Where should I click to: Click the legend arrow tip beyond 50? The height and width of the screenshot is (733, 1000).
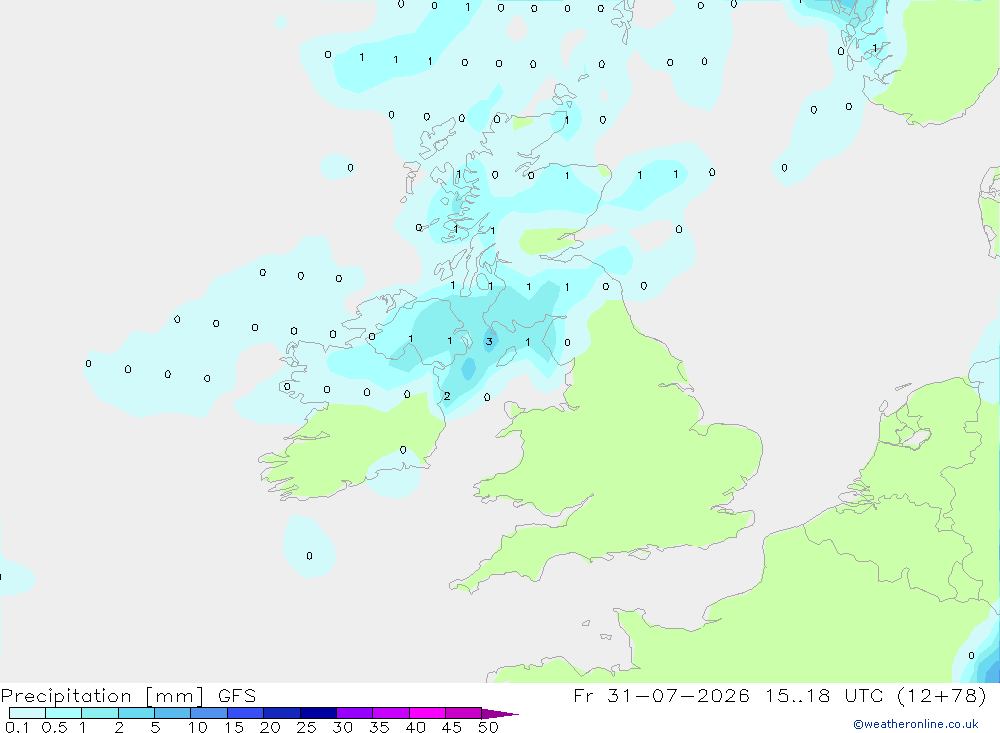(x=500, y=713)
